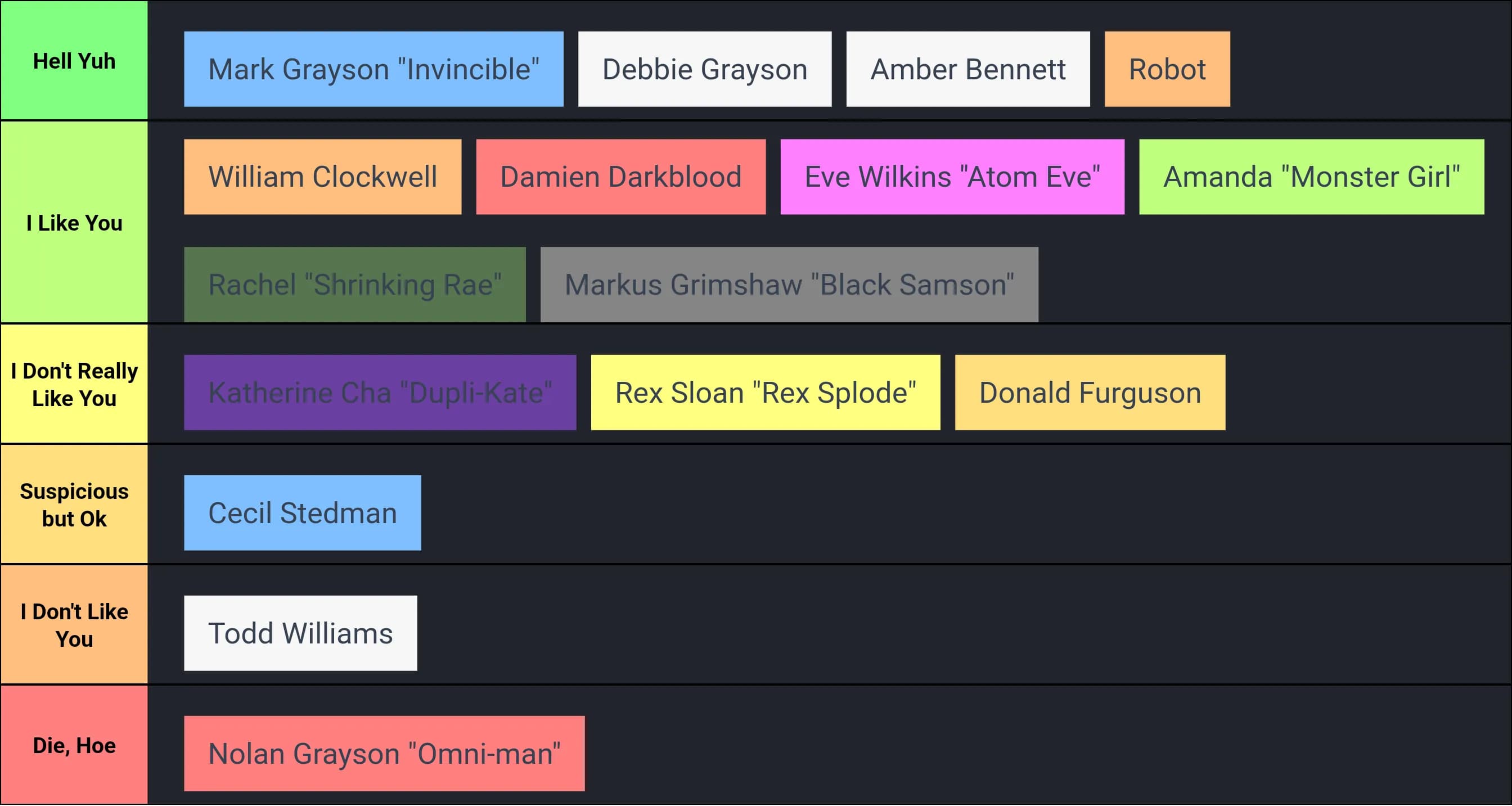Select Suspicious but Ok tier label
This screenshot has width=1512, height=806.
click(x=74, y=505)
